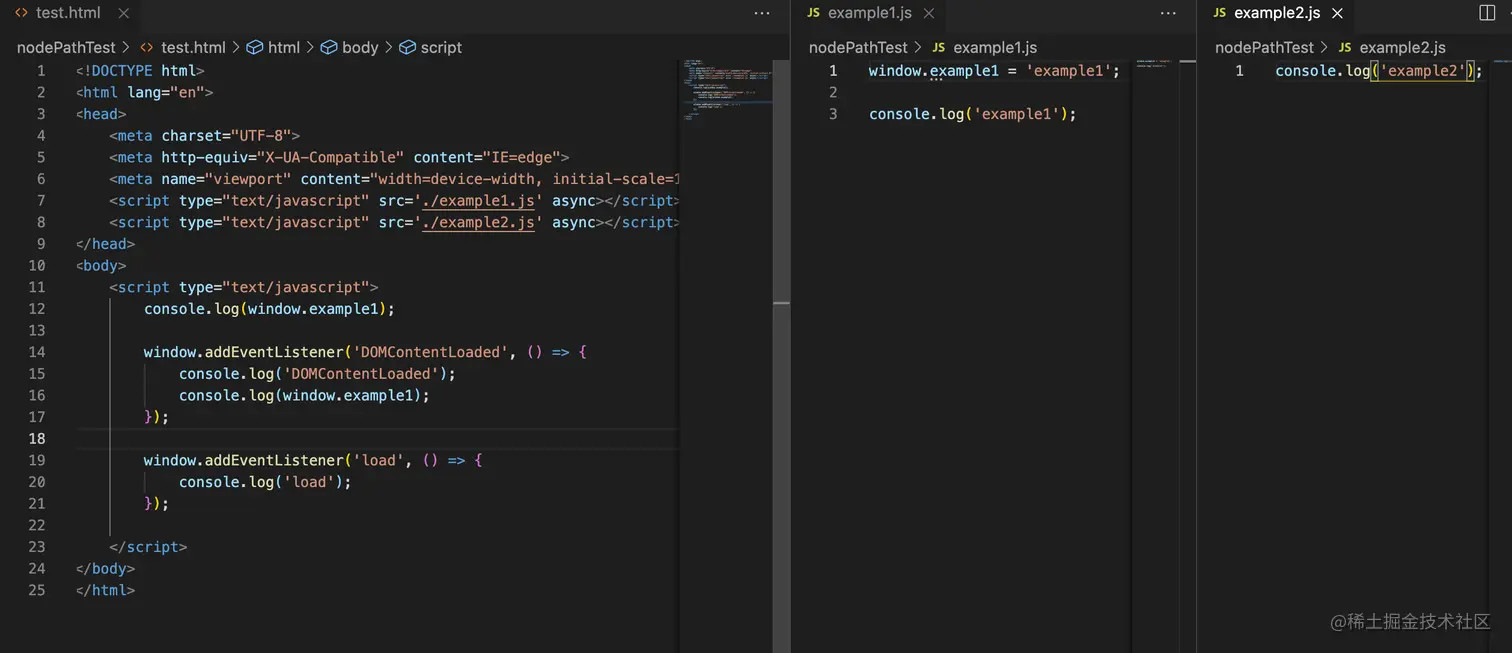1512x653 pixels.
Task: Click nodePathTest in the test.html breadcrumb
Action: point(66,47)
